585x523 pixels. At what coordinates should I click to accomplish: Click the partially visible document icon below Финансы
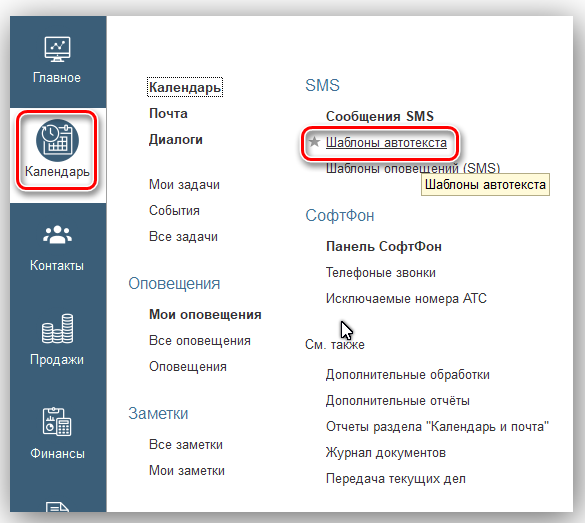point(57,507)
